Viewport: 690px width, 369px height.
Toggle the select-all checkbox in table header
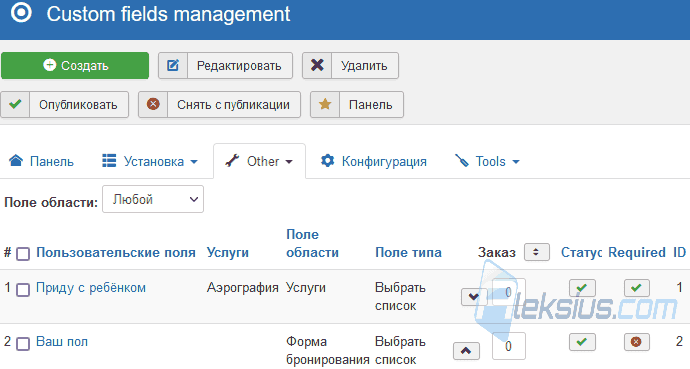pyautogui.click(x=23, y=254)
